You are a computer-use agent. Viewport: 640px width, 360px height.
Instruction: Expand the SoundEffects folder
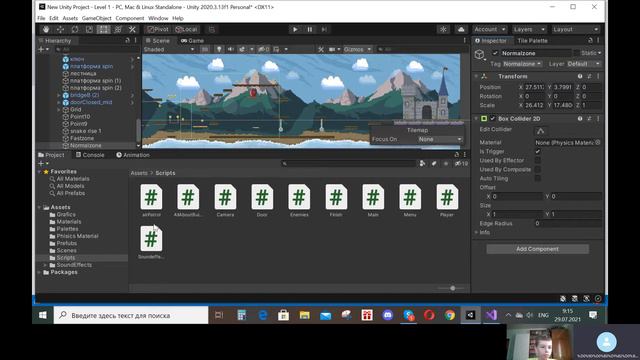tap(45, 265)
